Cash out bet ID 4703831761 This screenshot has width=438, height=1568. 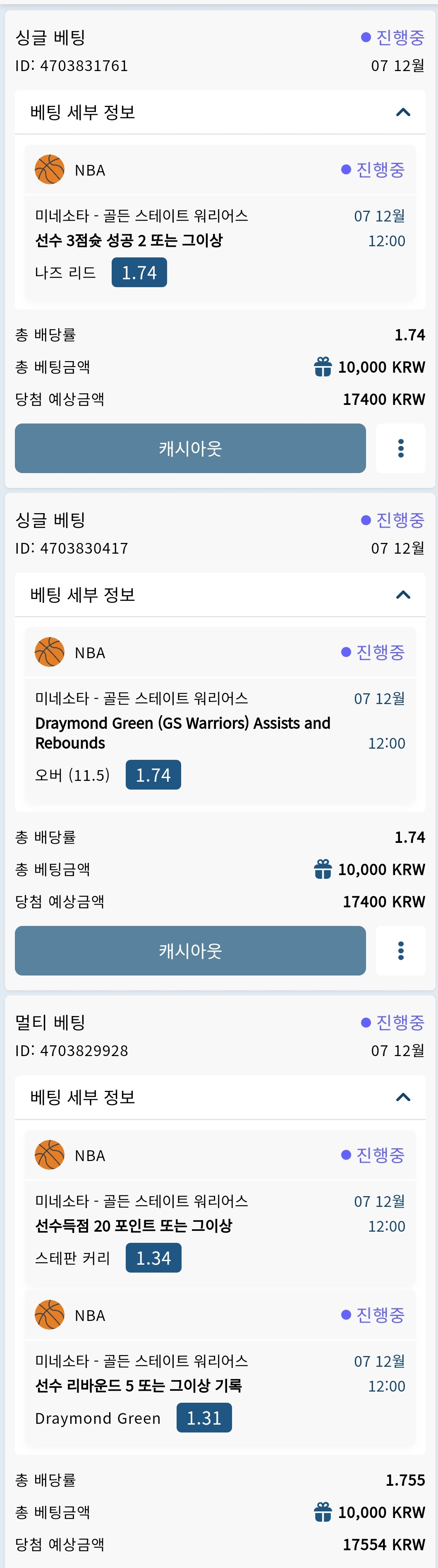pyautogui.click(x=190, y=448)
